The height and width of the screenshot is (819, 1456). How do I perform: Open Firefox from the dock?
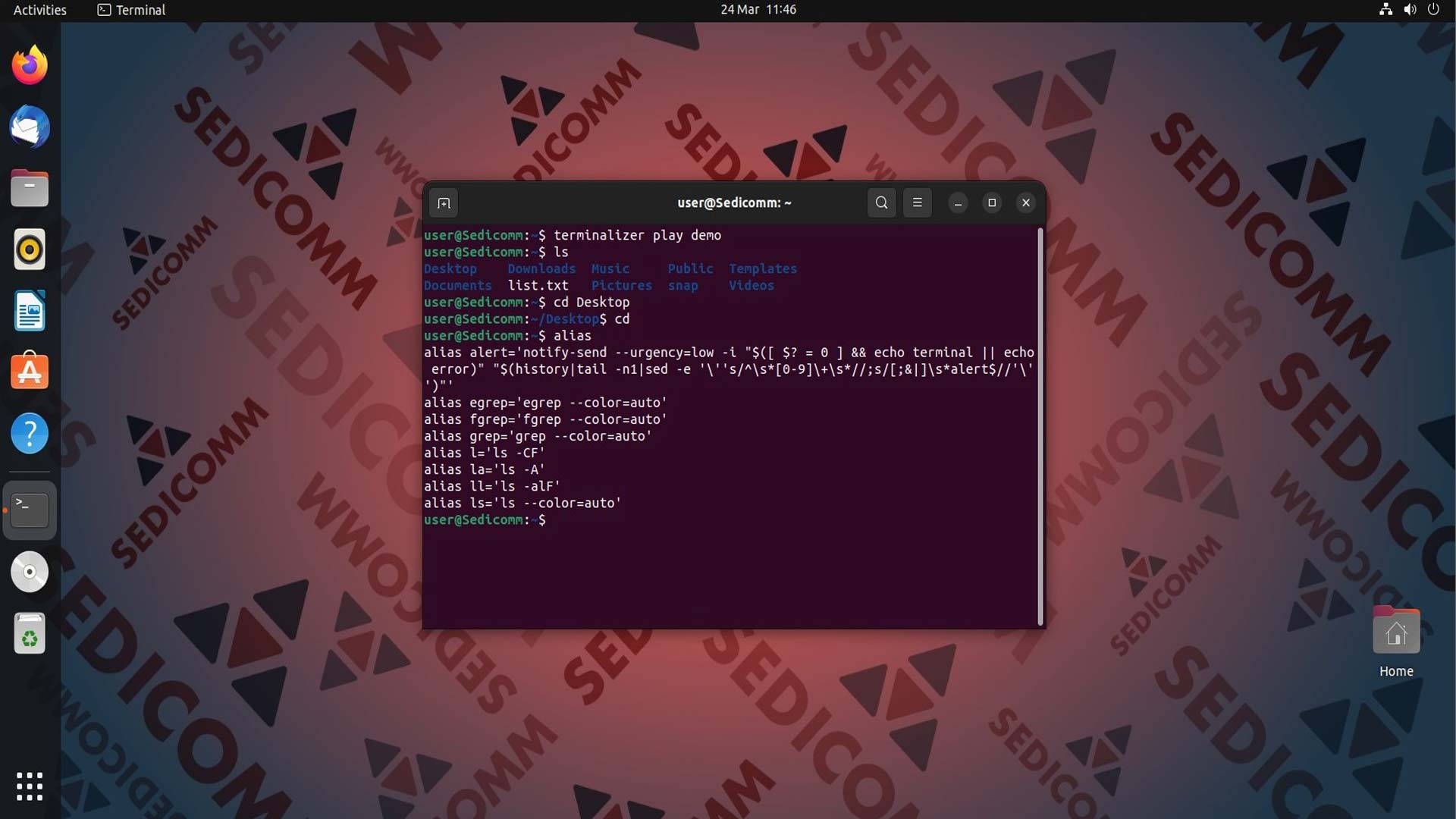coord(30,65)
